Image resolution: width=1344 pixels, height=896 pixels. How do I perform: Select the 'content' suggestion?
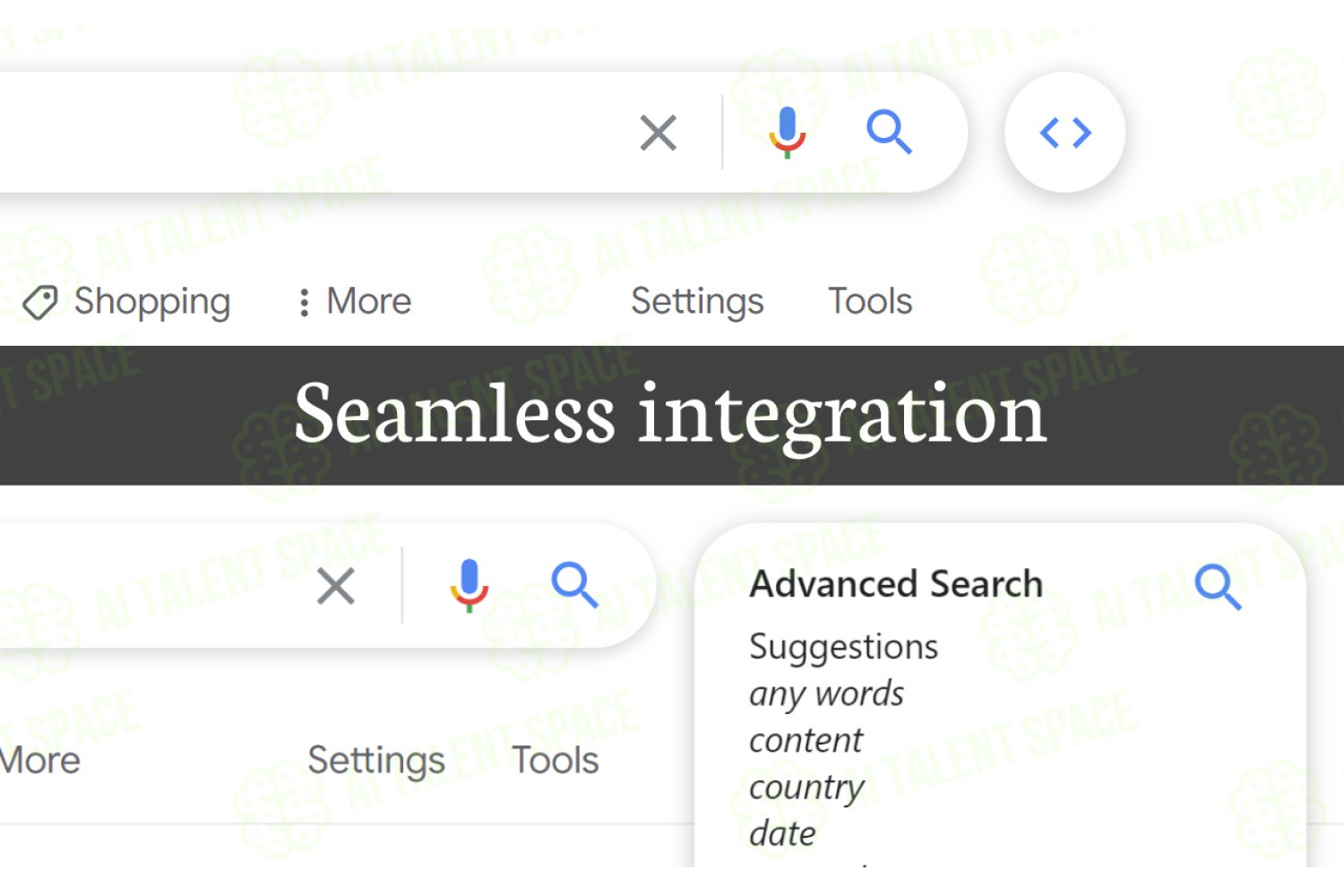(806, 741)
